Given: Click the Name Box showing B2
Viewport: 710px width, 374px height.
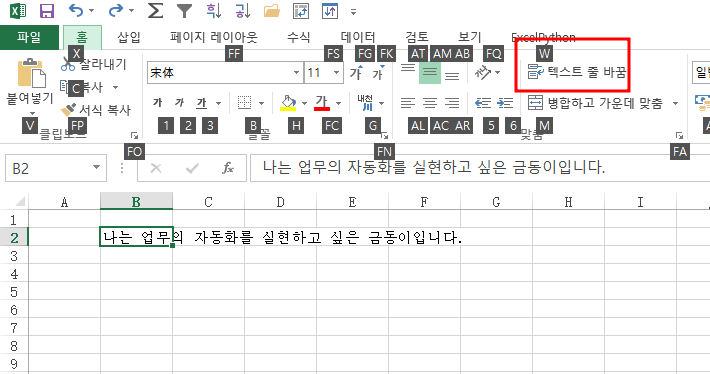Looking at the screenshot, I should 56,168.
